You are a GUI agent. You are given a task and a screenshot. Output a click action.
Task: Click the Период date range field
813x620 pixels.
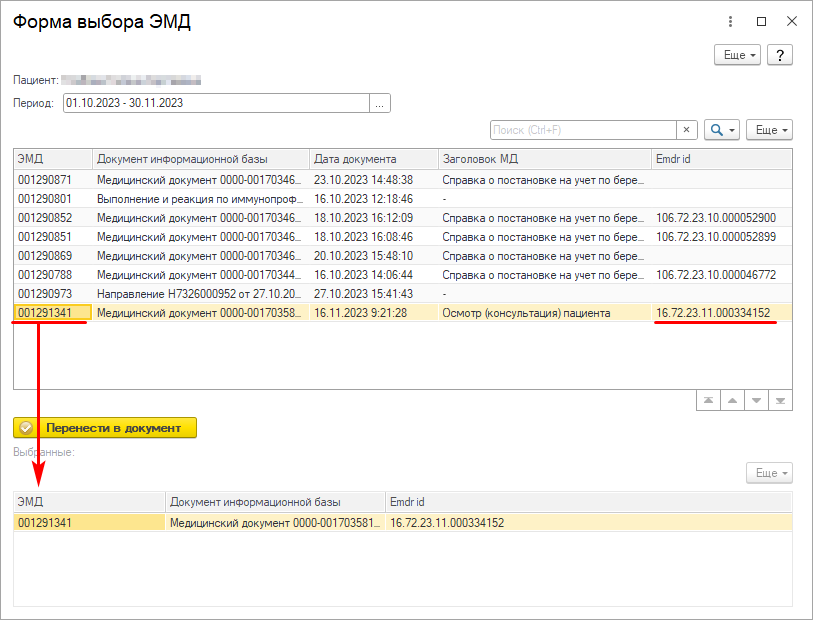215,103
